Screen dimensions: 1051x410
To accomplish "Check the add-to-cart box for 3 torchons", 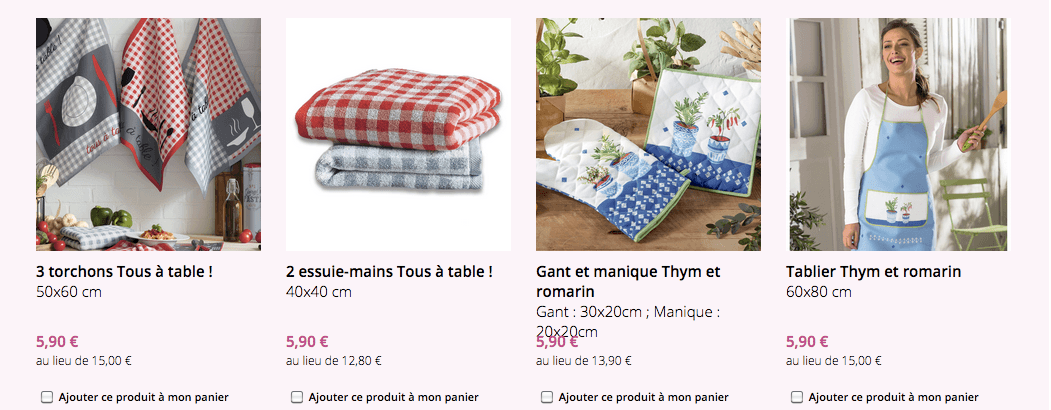I will (x=47, y=397).
